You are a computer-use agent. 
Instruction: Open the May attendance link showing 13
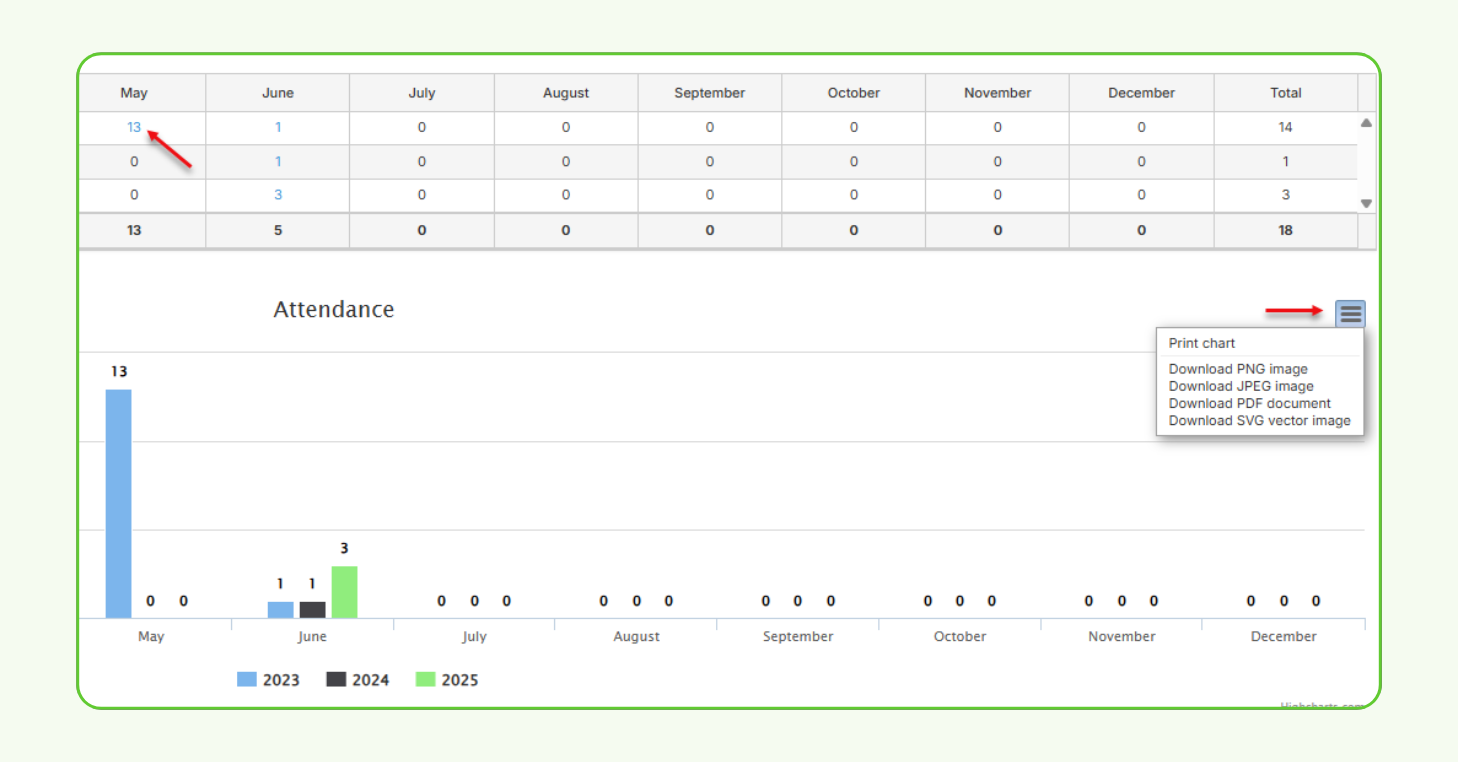point(134,127)
